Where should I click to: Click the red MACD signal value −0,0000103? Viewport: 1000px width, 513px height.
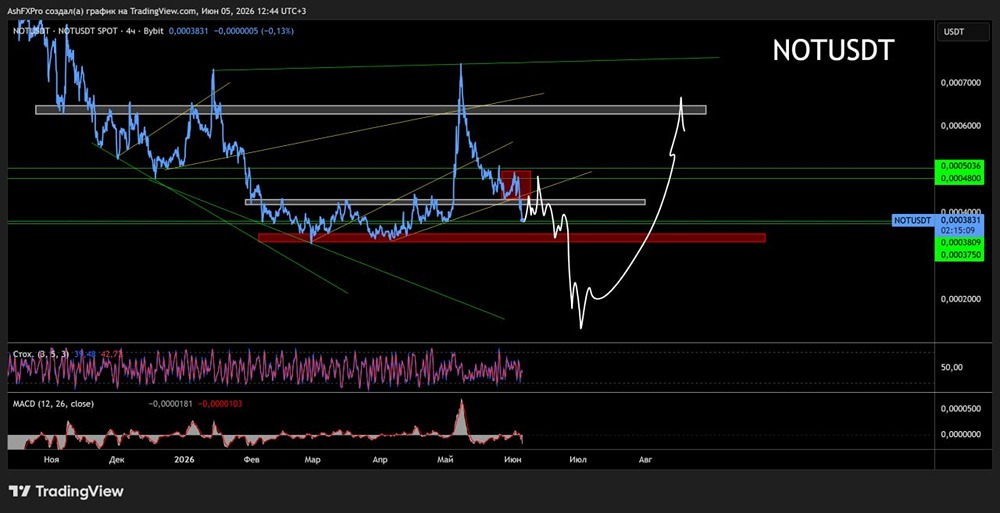pos(220,404)
